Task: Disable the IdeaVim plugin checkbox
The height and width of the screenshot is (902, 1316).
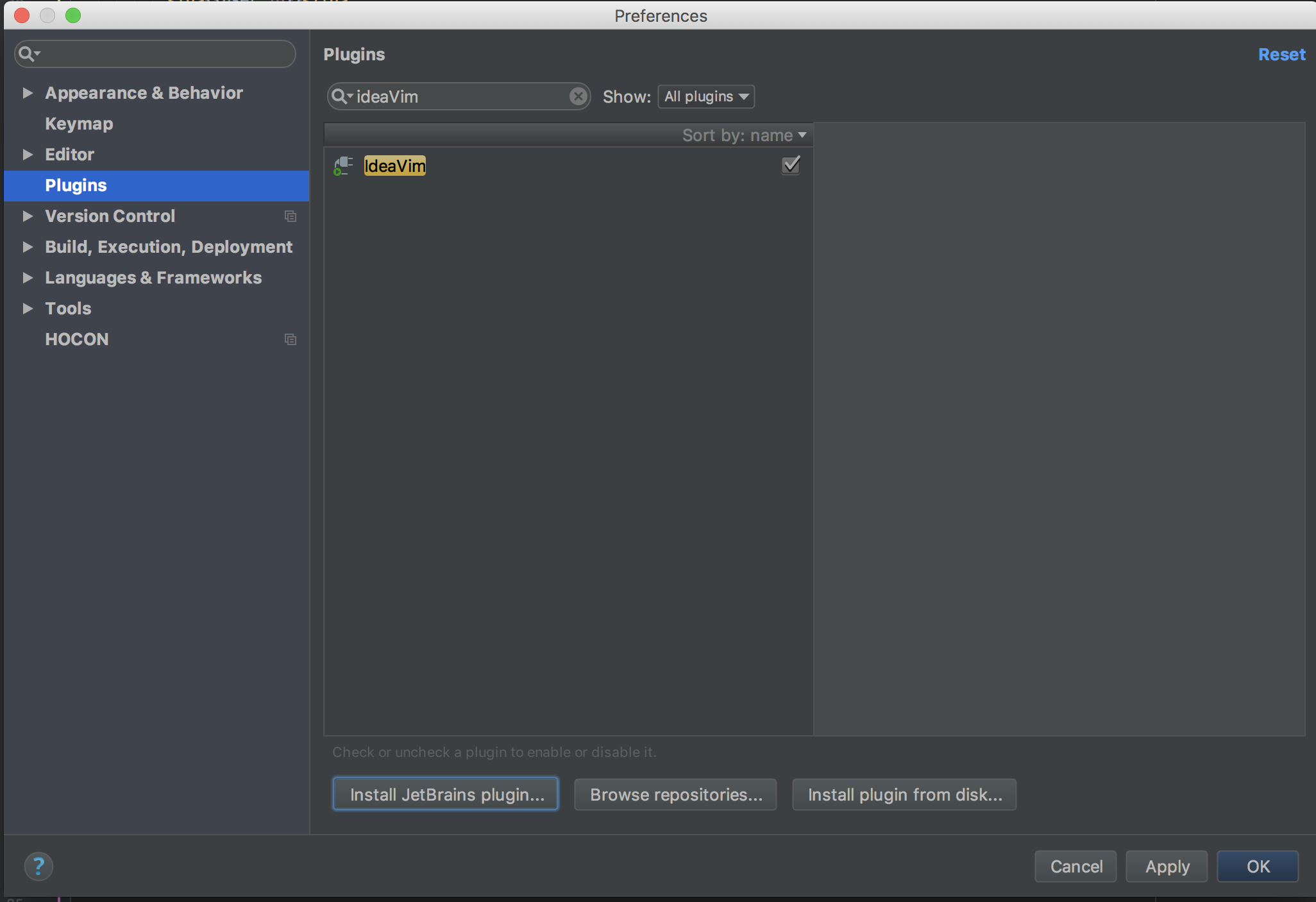Action: coord(791,166)
